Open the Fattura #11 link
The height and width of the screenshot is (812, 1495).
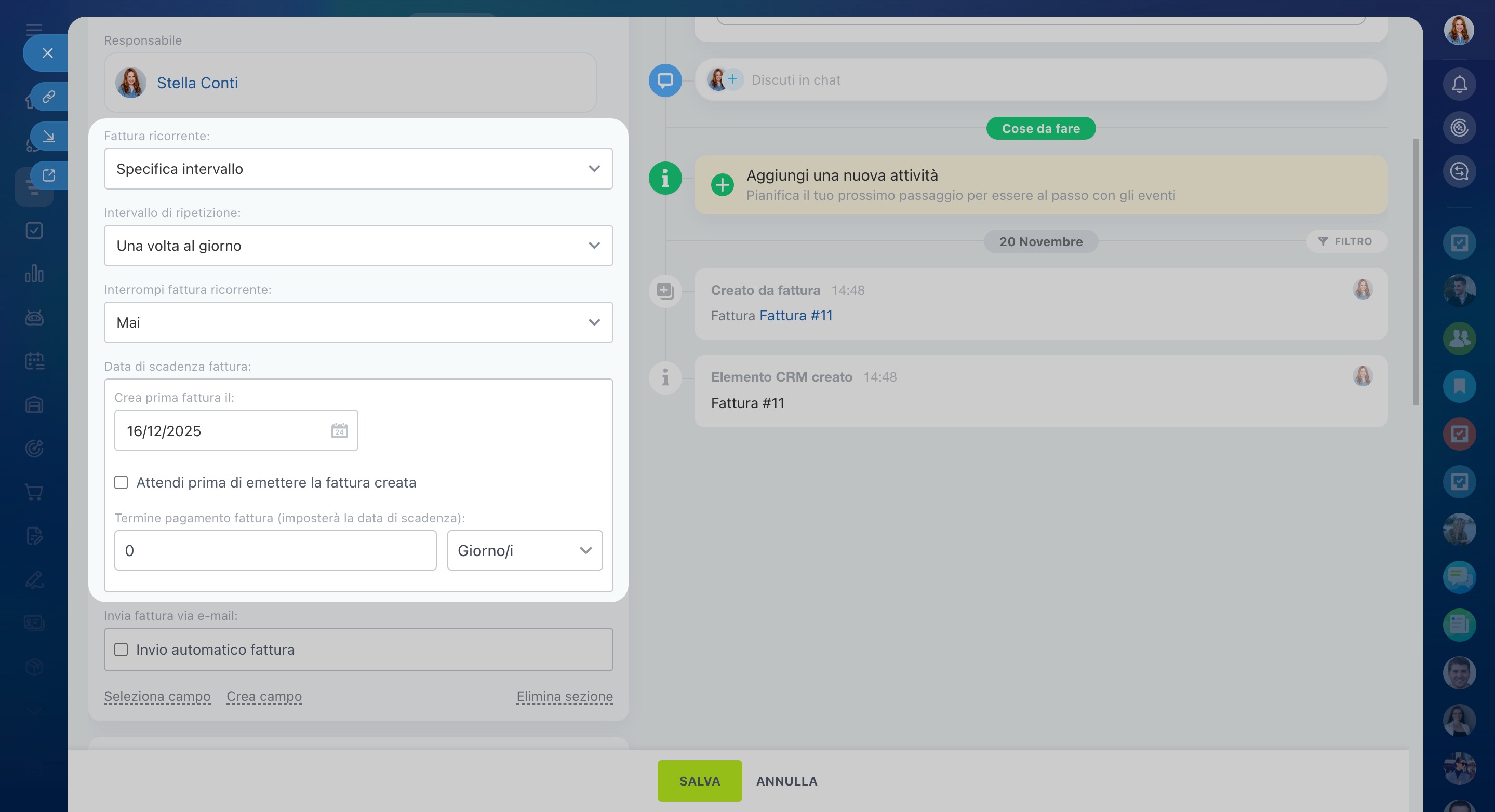(796, 316)
